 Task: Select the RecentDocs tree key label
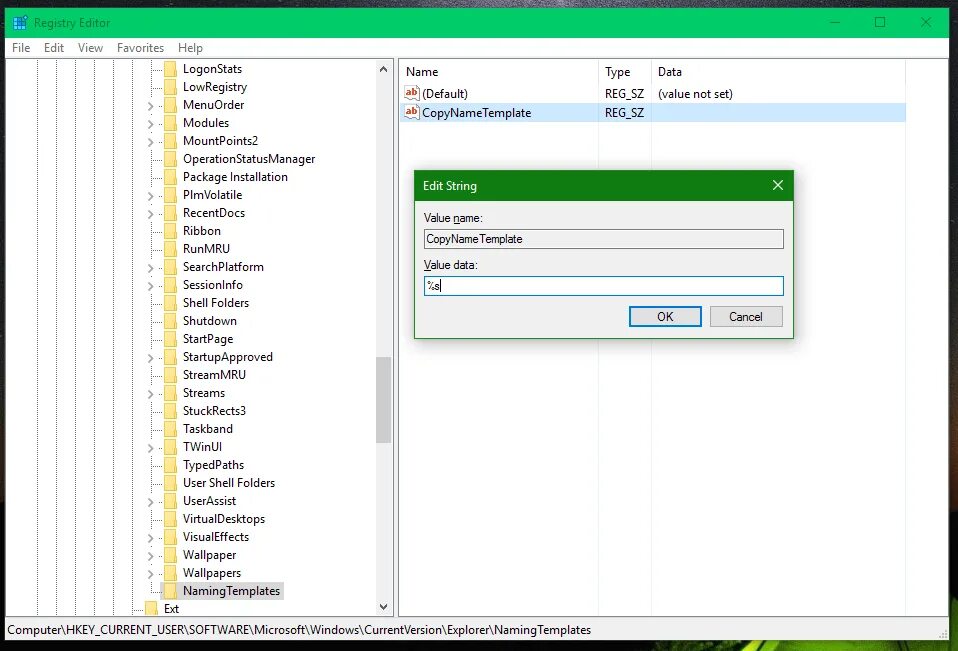pos(214,213)
